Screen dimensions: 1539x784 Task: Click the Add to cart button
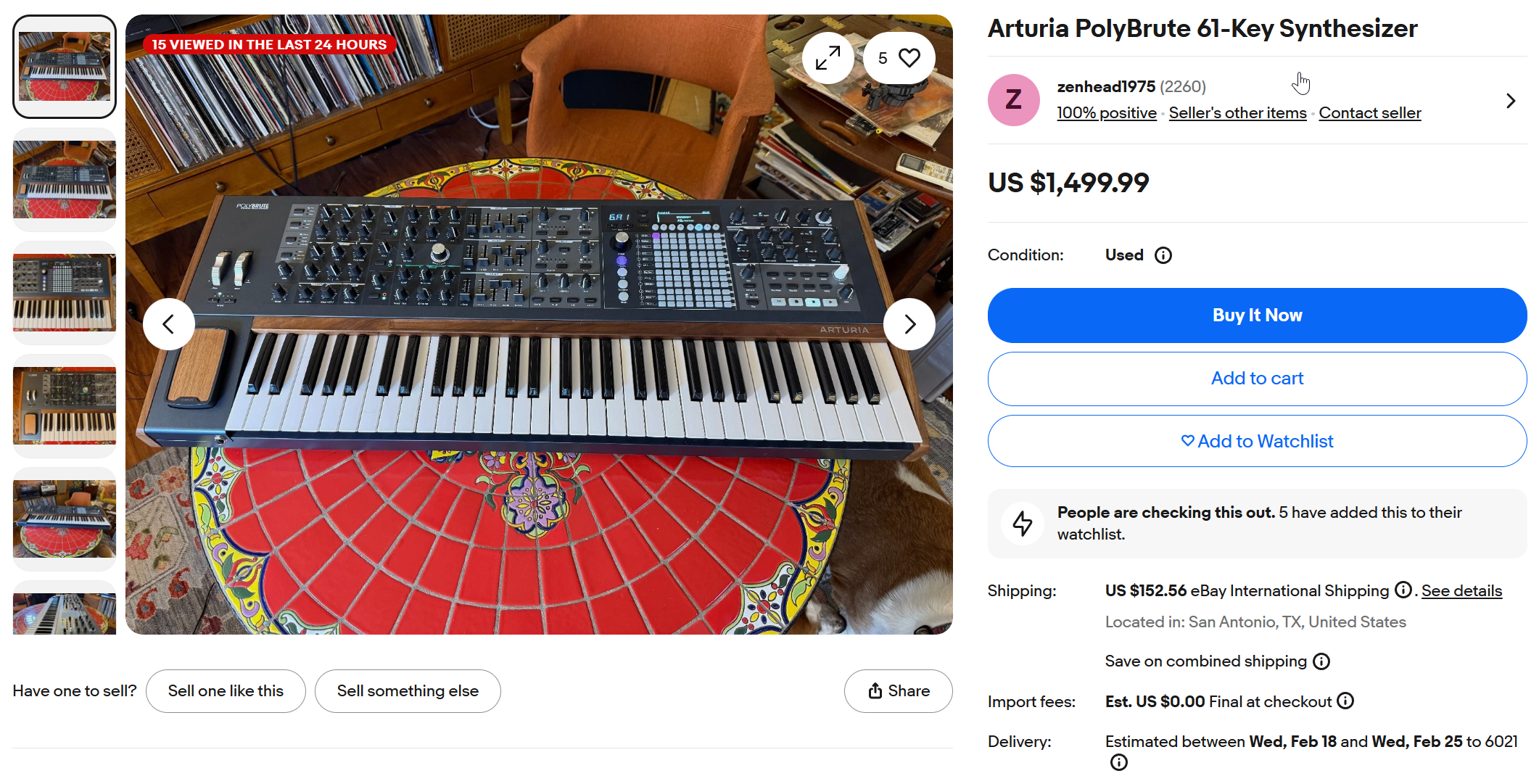[1257, 379]
